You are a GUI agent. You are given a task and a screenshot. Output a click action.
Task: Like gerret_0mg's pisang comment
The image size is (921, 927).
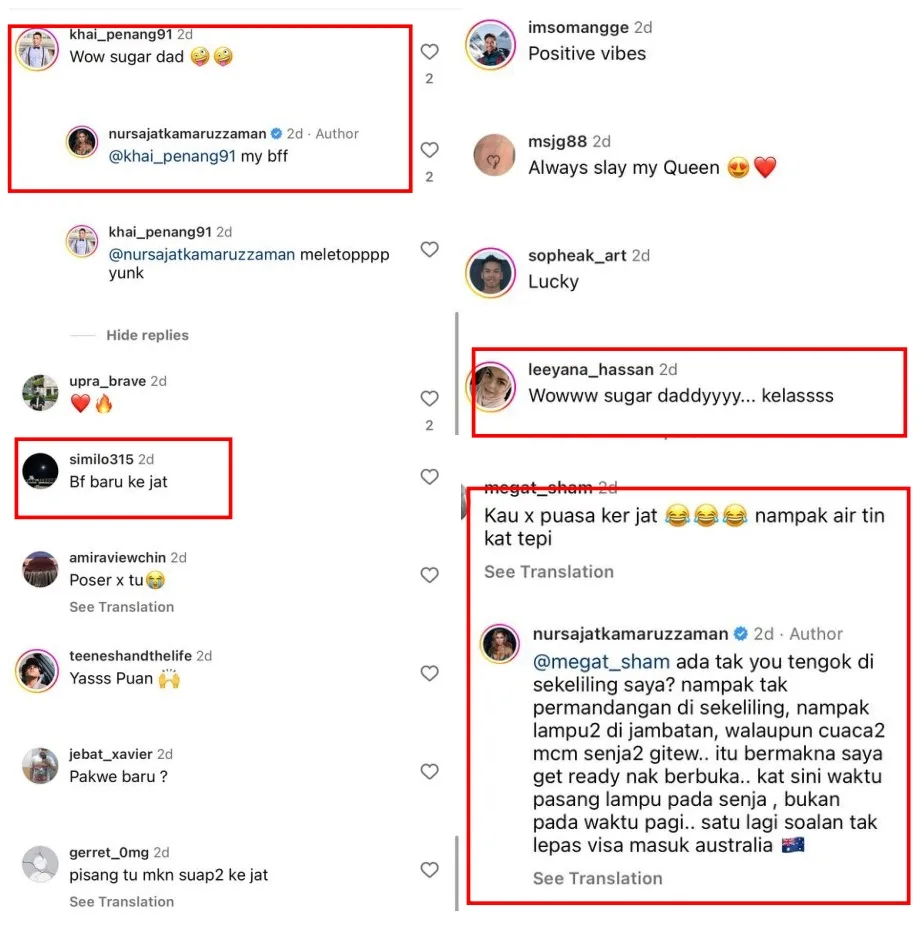pos(429,870)
